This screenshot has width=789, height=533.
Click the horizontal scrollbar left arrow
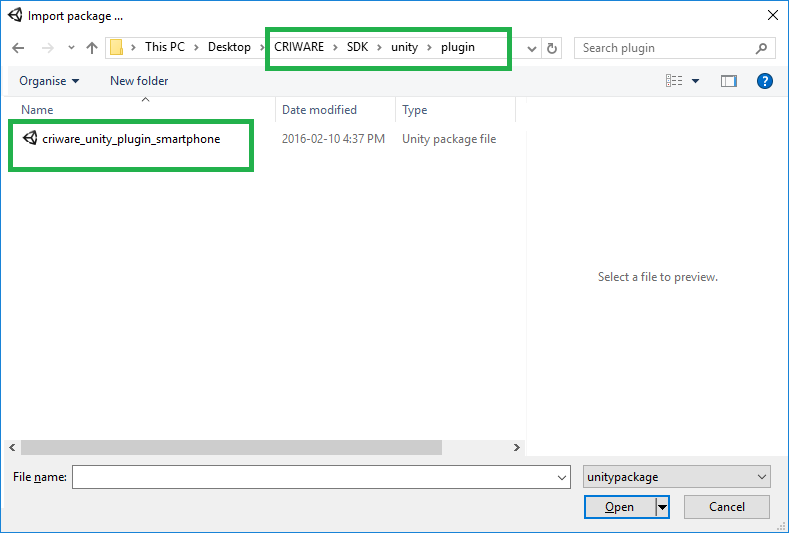12,447
